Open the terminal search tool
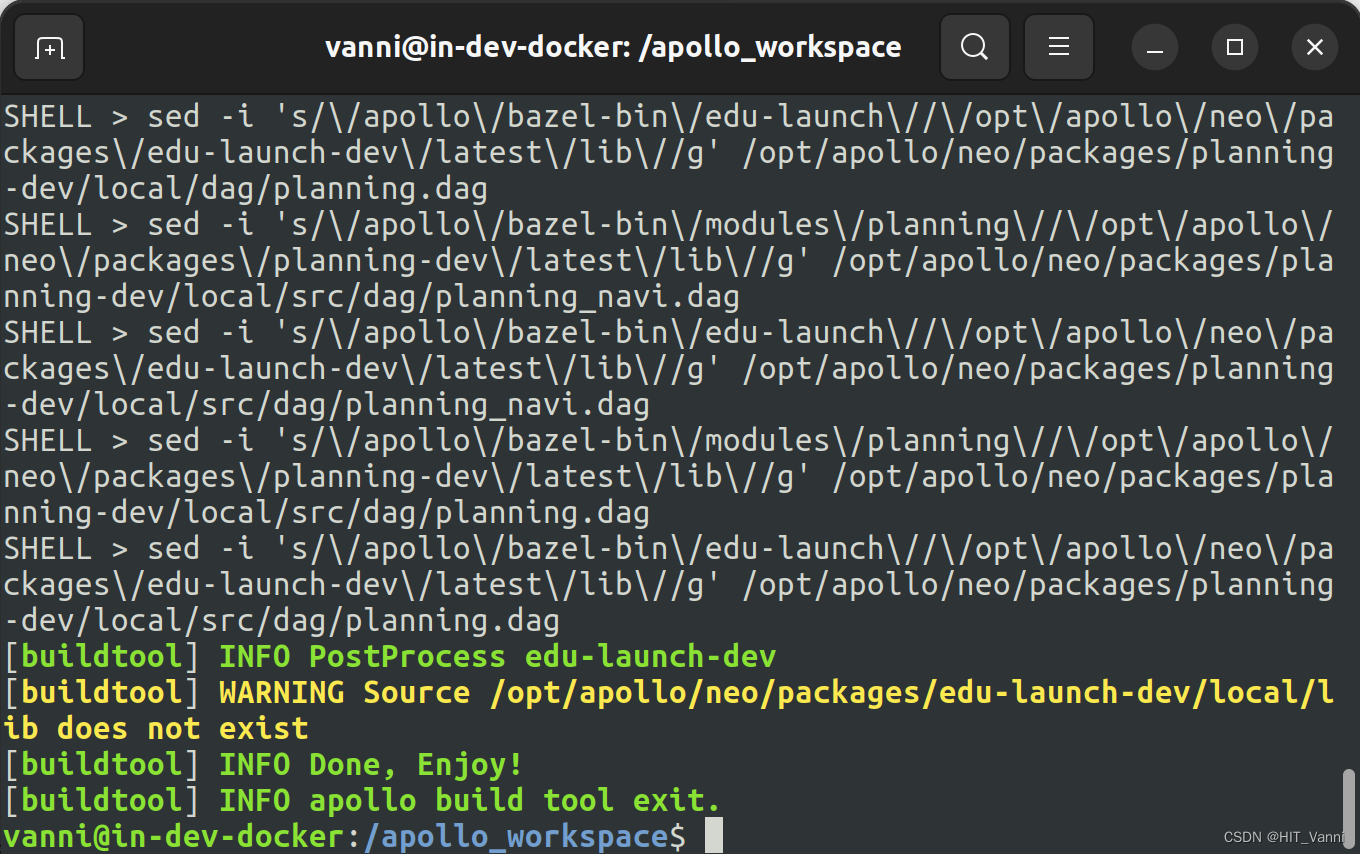1360x854 pixels. [x=973, y=47]
